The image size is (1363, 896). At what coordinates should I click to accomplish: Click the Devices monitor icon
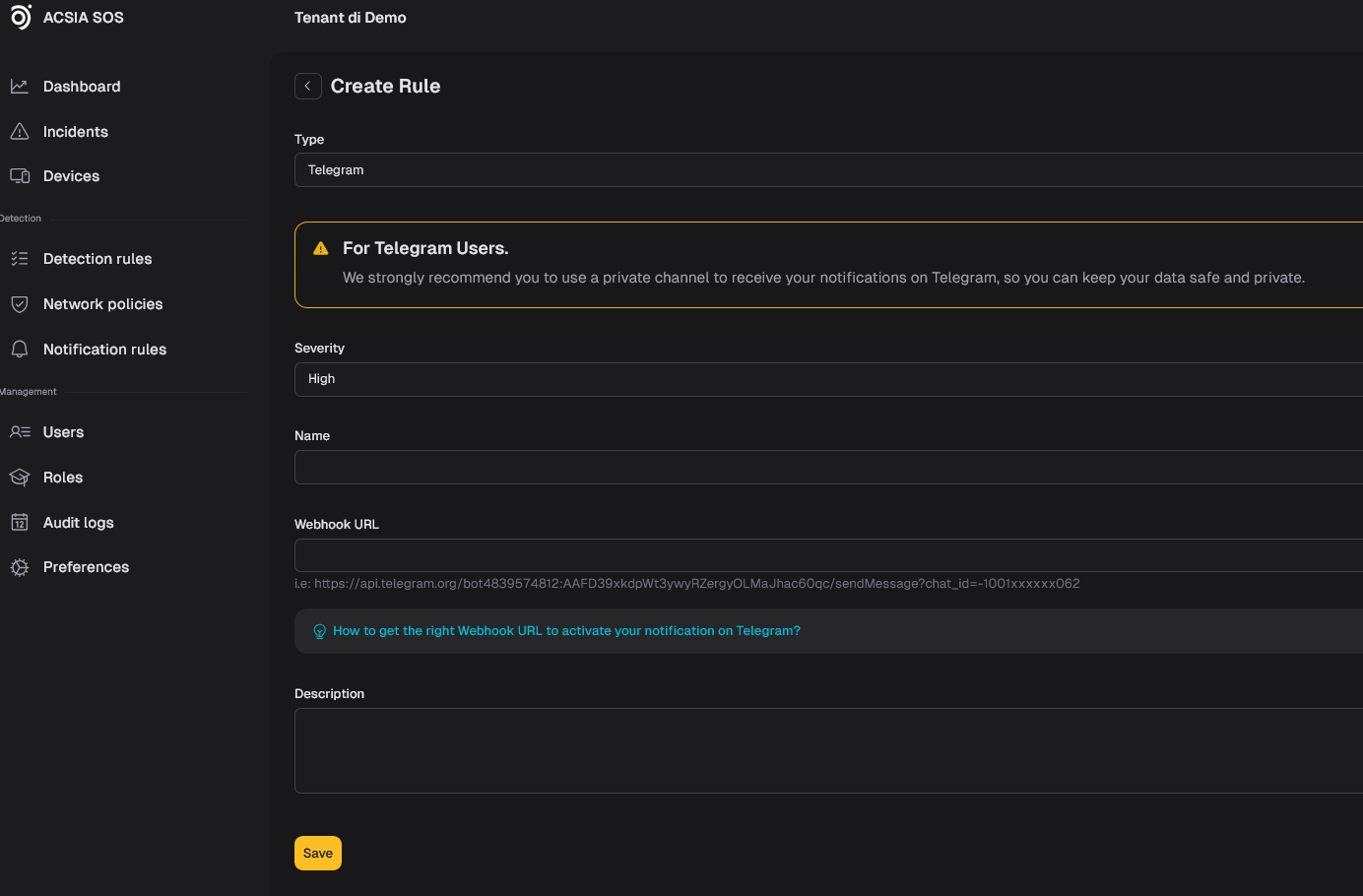pos(20,176)
